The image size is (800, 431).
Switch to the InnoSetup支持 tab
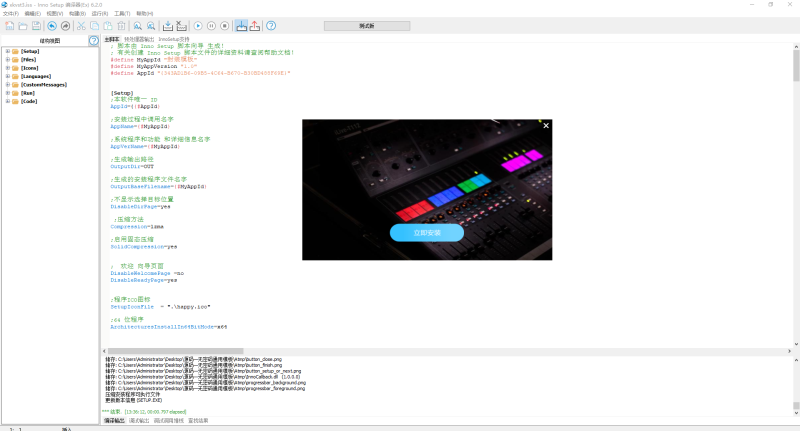[x=173, y=39]
